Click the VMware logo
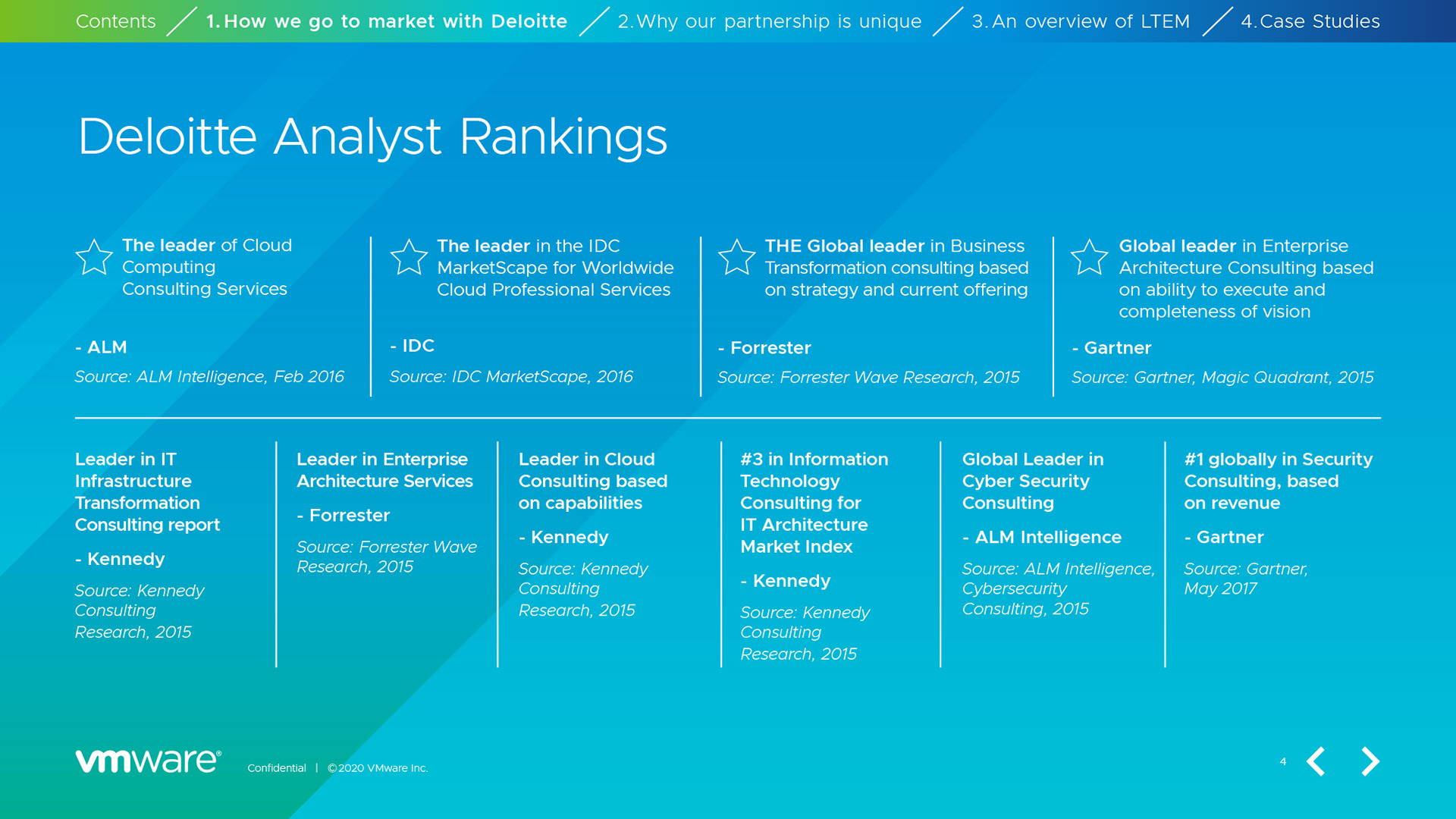The height and width of the screenshot is (819, 1456). pyautogui.click(x=148, y=761)
